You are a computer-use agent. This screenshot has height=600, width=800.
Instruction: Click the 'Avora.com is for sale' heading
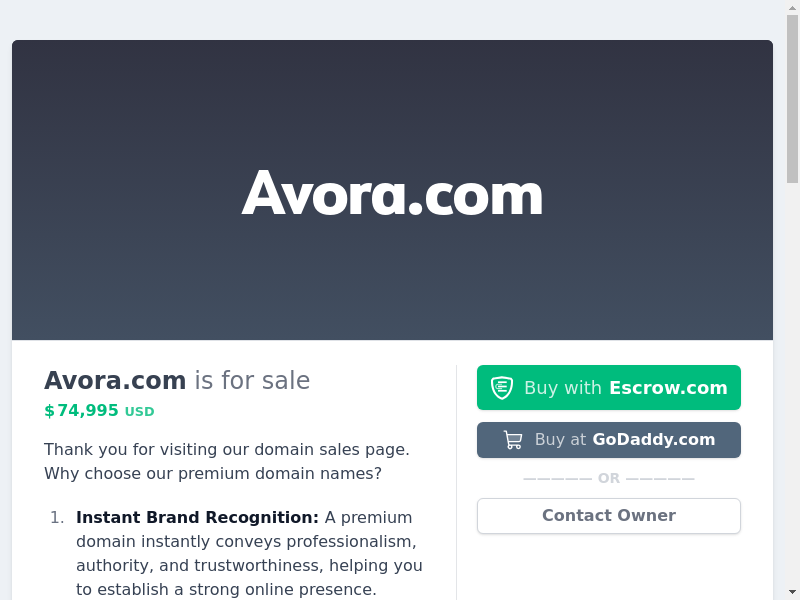(177, 381)
